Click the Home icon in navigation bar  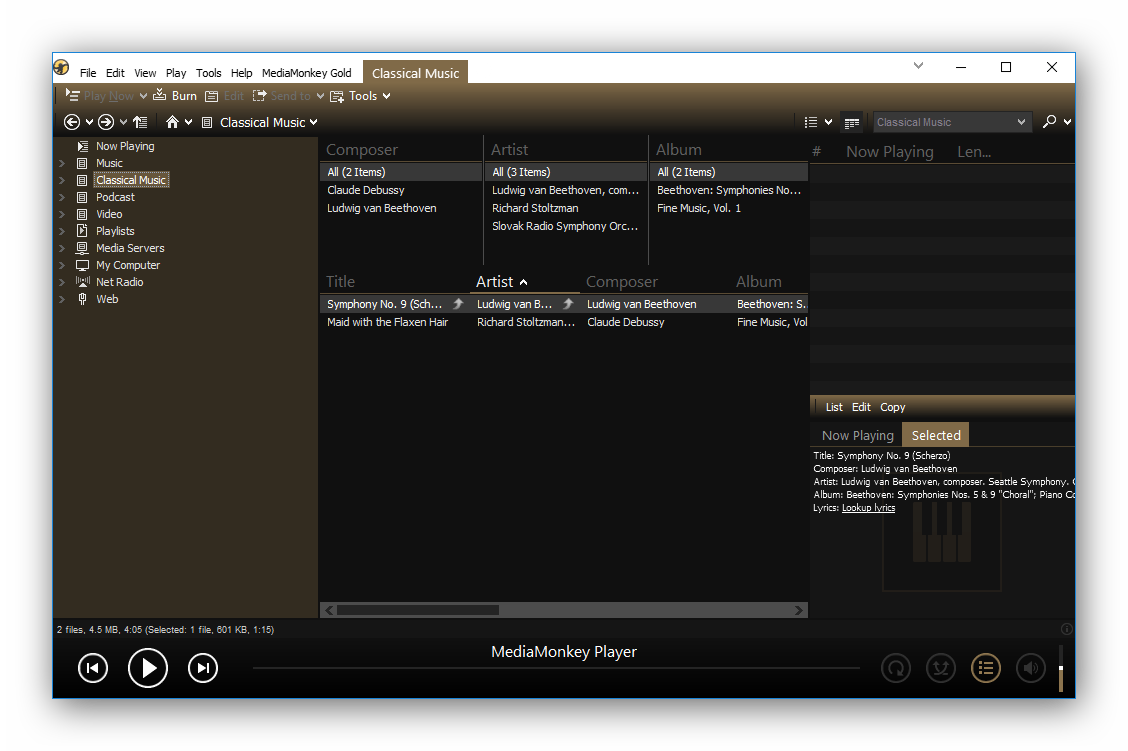click(x=172, y=122)
